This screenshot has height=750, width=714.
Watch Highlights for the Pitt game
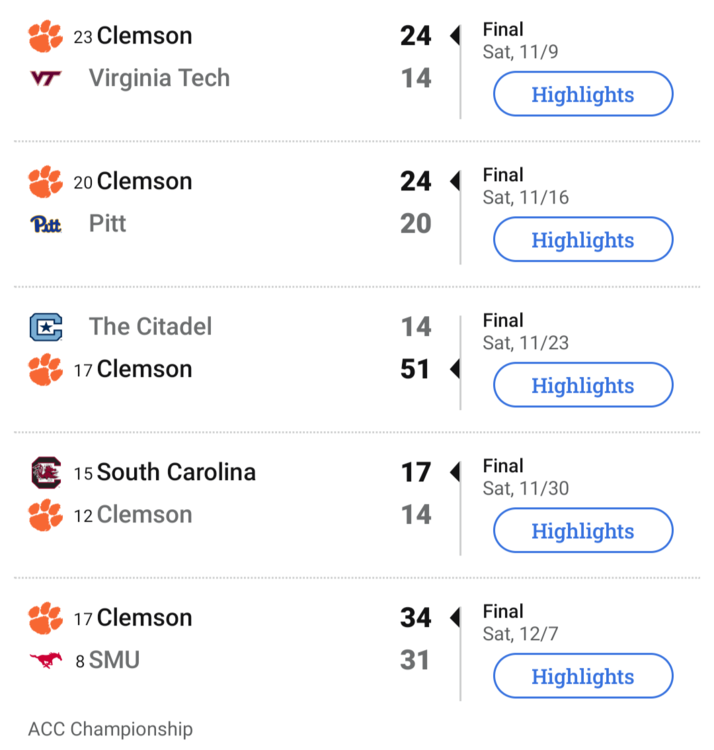pos(583,240)
